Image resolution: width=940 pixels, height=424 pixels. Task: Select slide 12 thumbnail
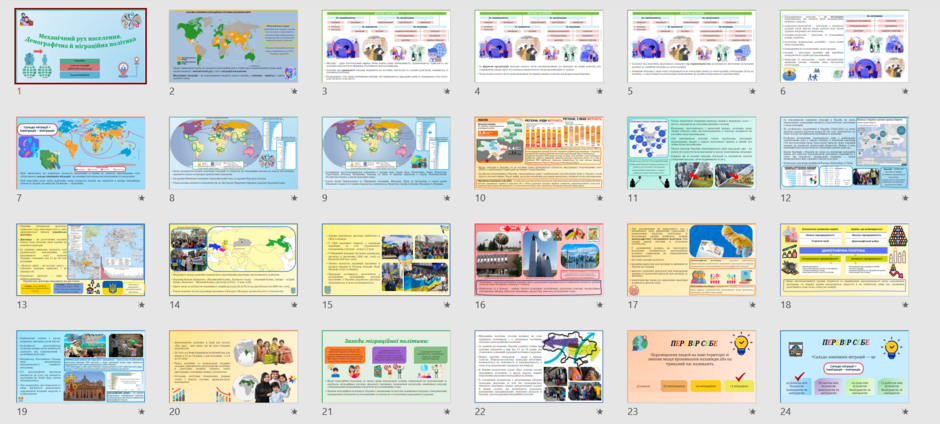(x=844, y=153)
